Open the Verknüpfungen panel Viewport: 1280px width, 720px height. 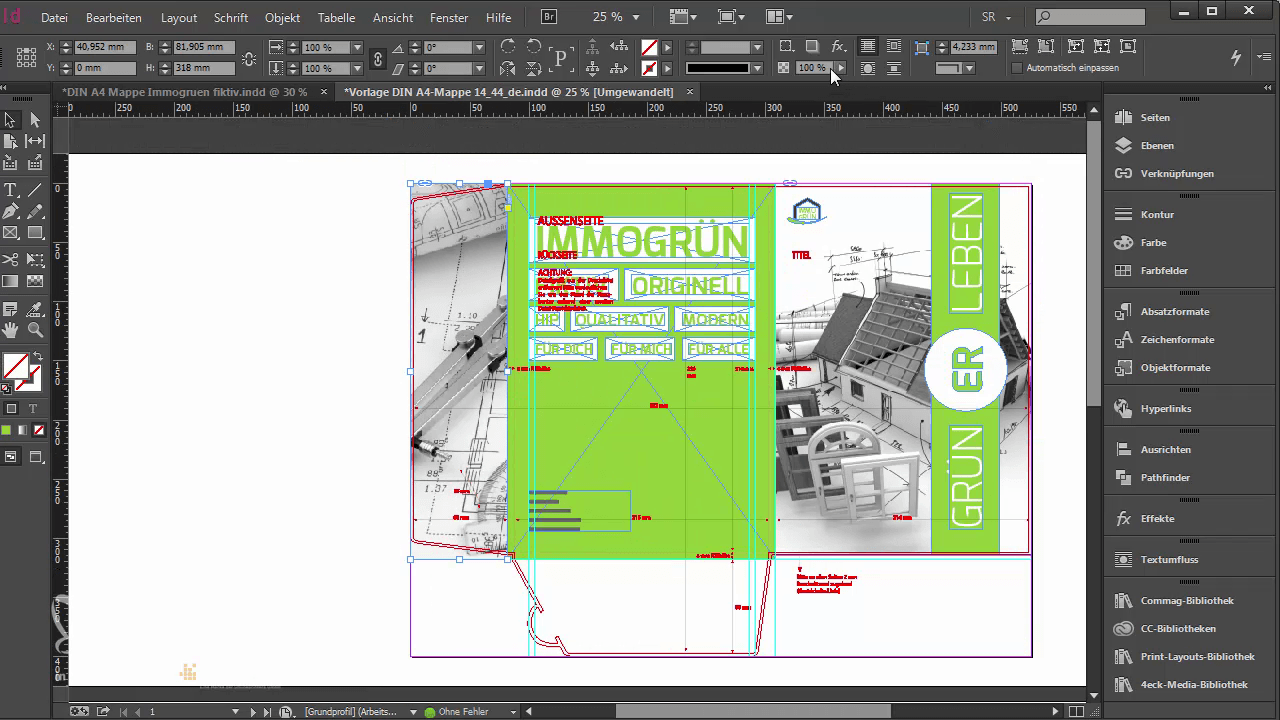(1177, 173)
